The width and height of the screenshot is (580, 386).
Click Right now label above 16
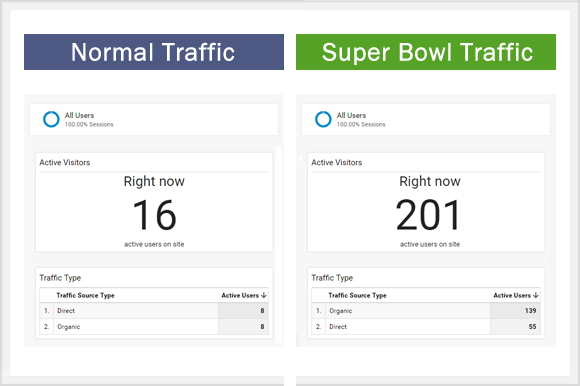point(154,182)
